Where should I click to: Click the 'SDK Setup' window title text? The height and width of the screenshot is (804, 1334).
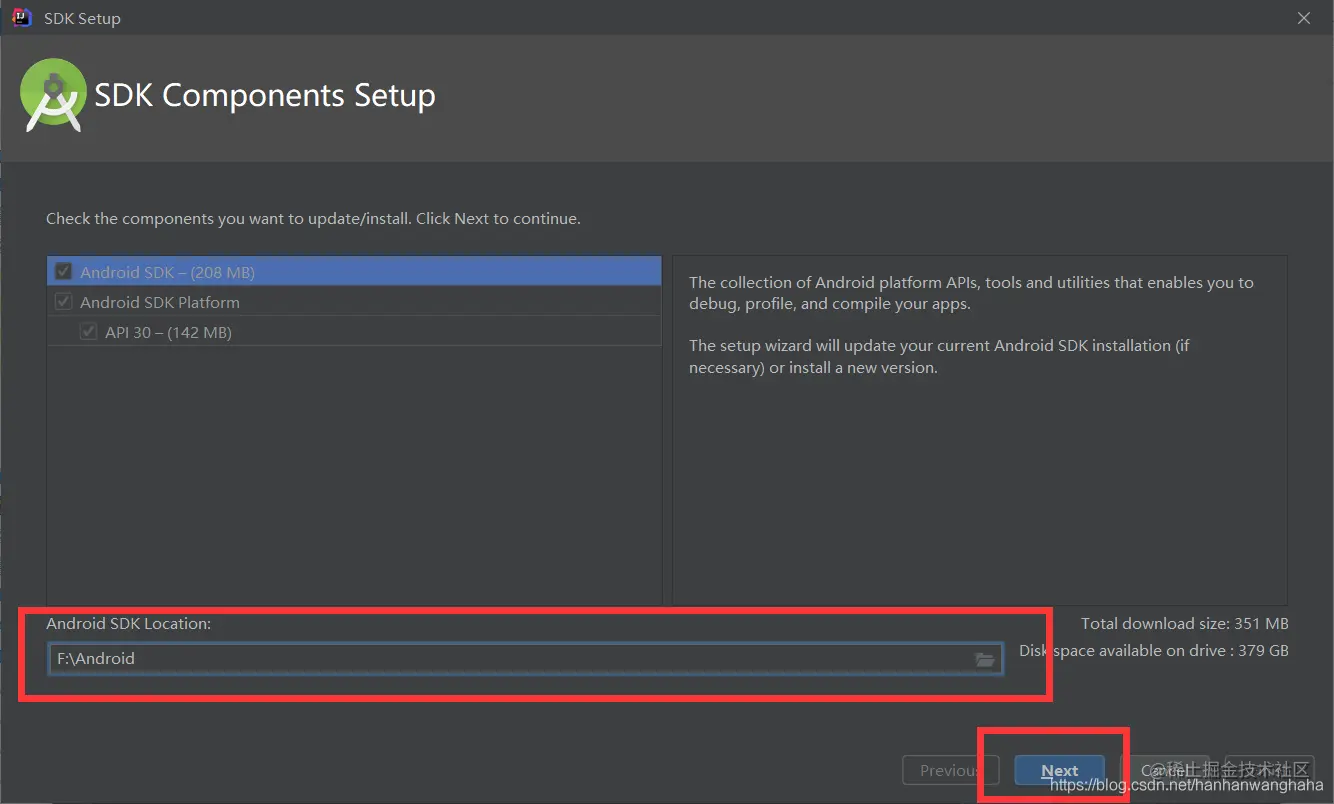(82, 18)
